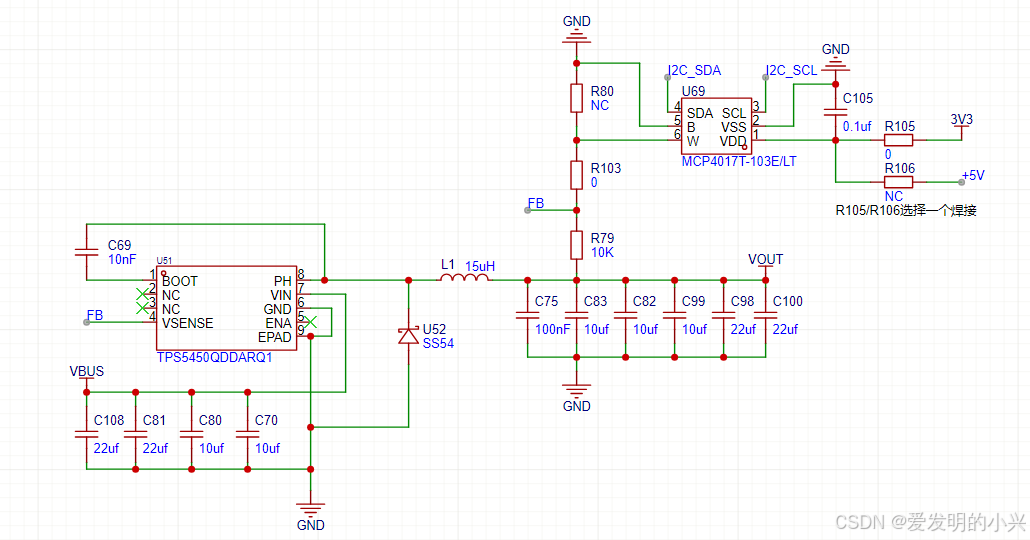Click the SS54 diode value text
1030x540 pixels.
point(438,344)
